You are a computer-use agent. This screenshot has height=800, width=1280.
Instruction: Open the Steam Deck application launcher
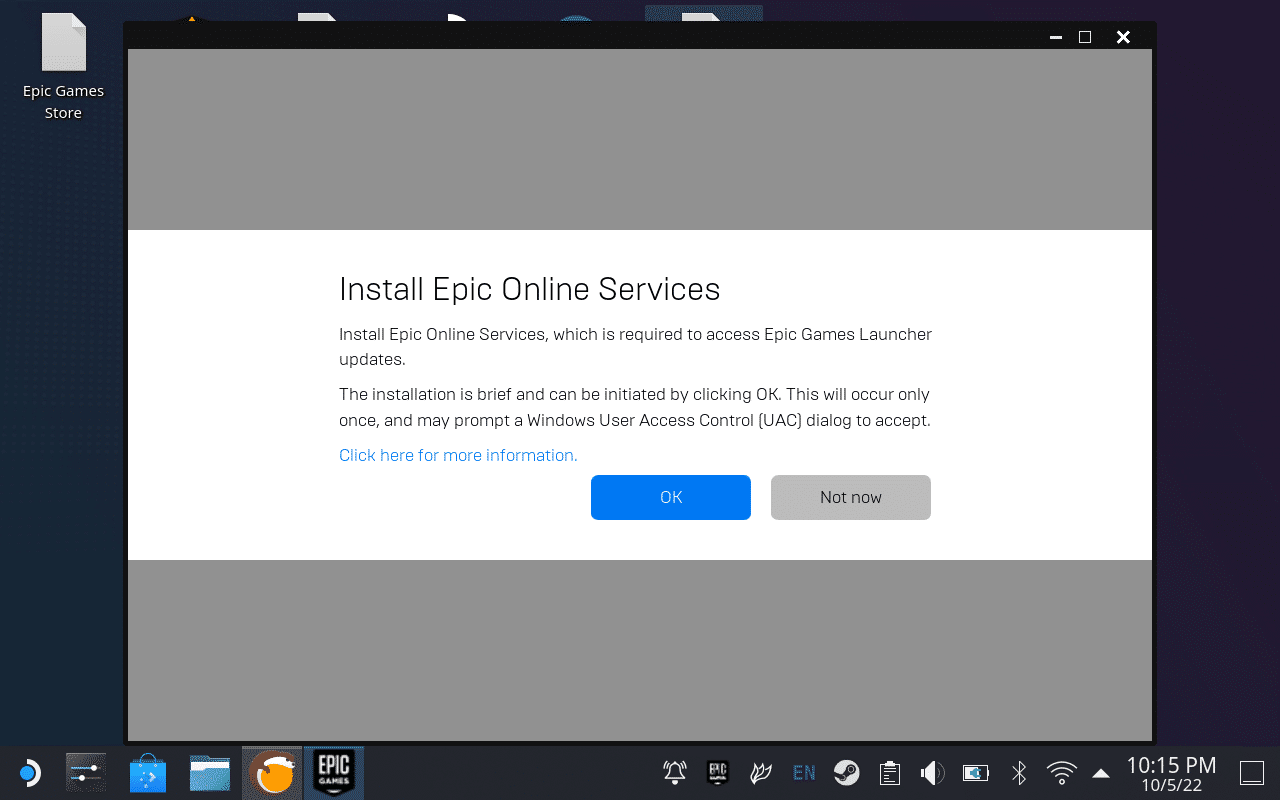pyautogui.click(x=28, y=773)
